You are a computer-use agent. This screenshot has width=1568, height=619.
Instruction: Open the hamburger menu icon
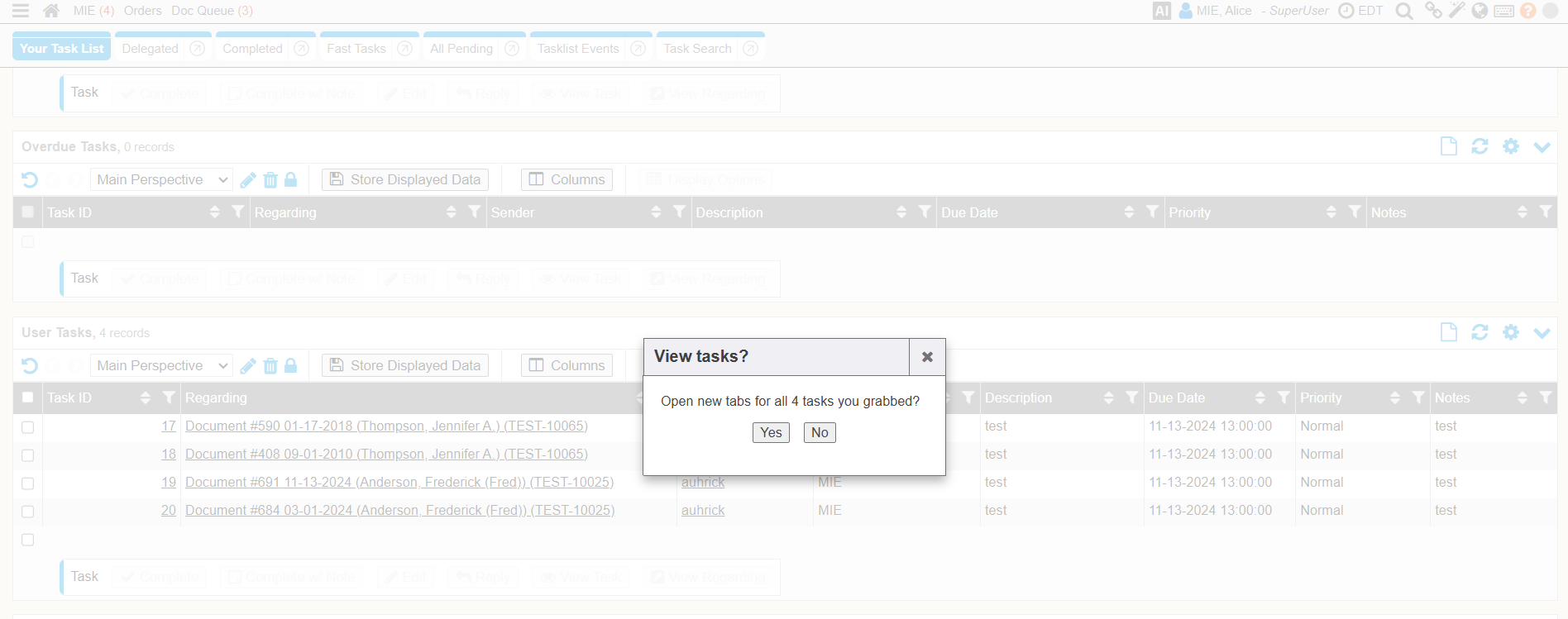click(x=21, y=11)
